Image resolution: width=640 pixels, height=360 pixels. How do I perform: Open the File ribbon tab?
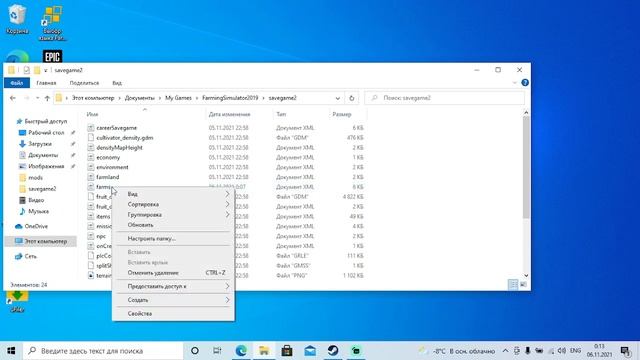(x=17, y=83)
